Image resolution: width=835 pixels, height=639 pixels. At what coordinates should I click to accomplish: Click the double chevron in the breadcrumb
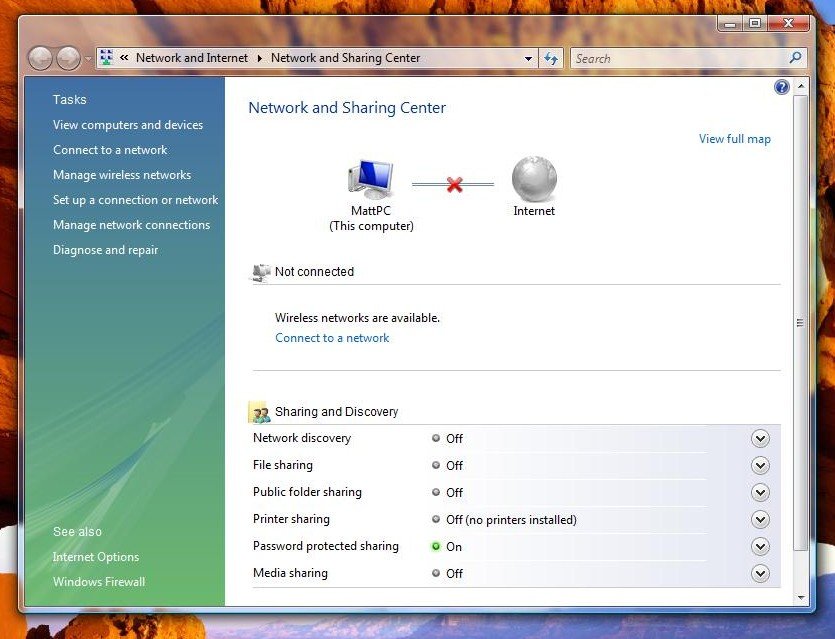124,58
